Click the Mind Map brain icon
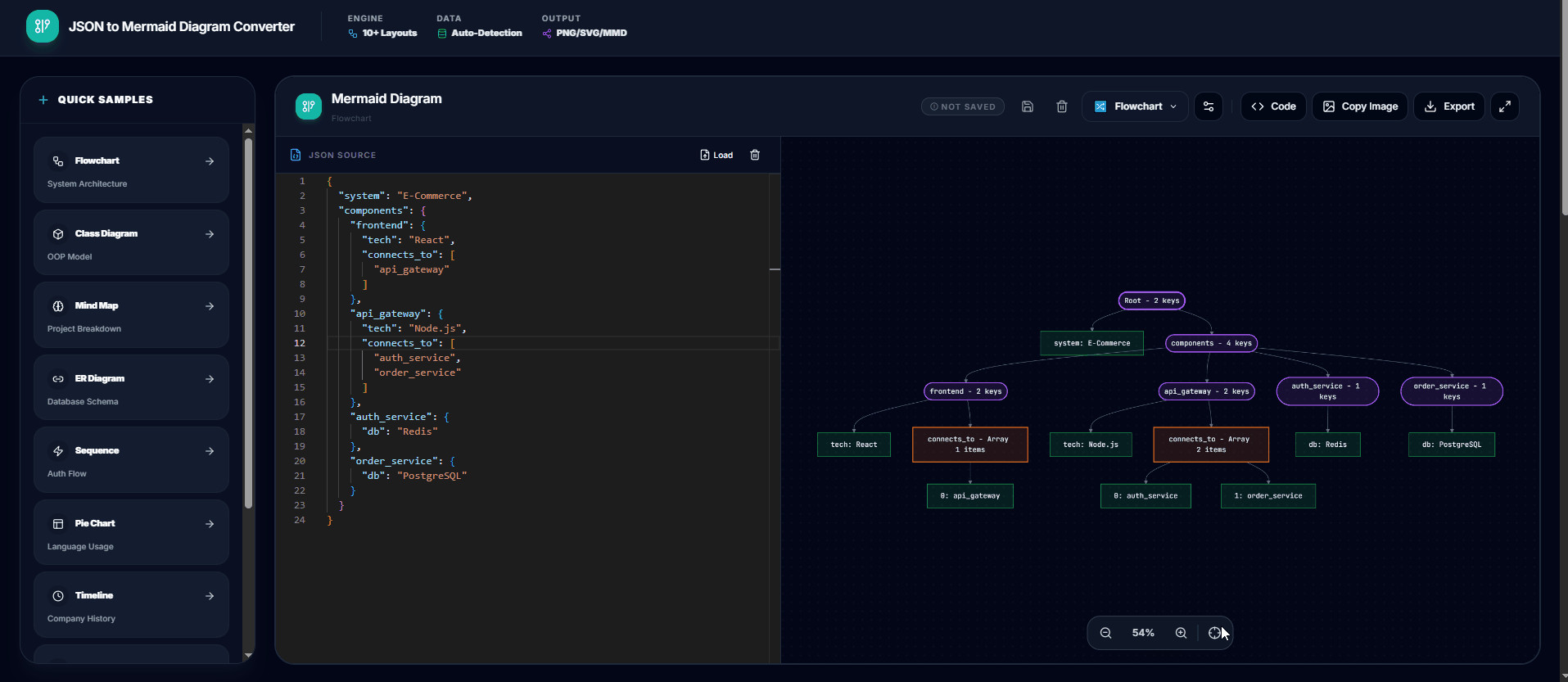Screen dimensions: 1568x682 58,306
